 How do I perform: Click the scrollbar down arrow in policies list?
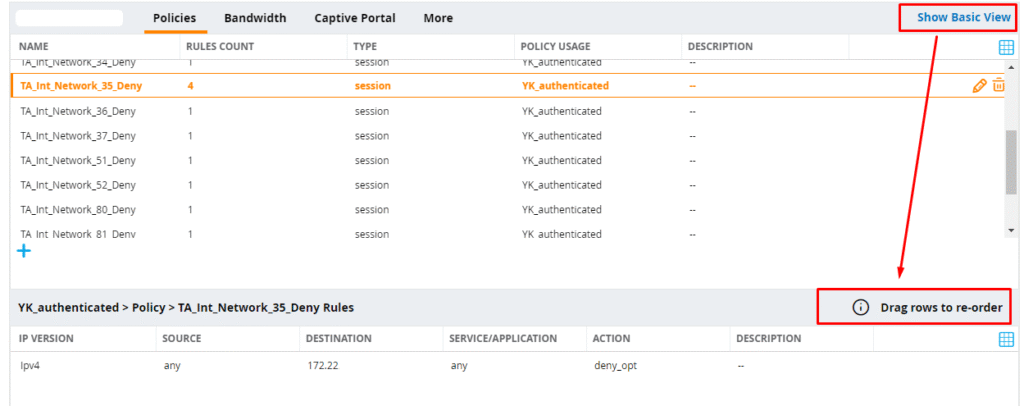tap(1011, 231)
